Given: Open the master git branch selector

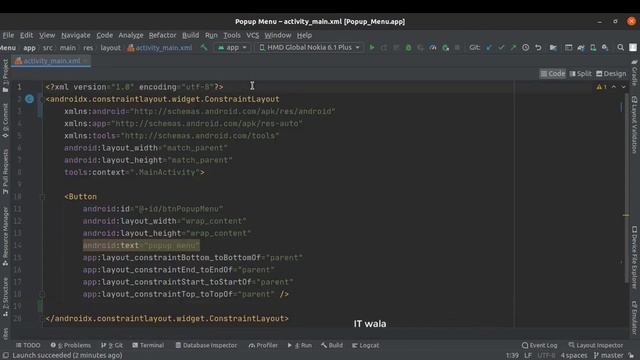Looking at the screenshot, I should point(609,356).
